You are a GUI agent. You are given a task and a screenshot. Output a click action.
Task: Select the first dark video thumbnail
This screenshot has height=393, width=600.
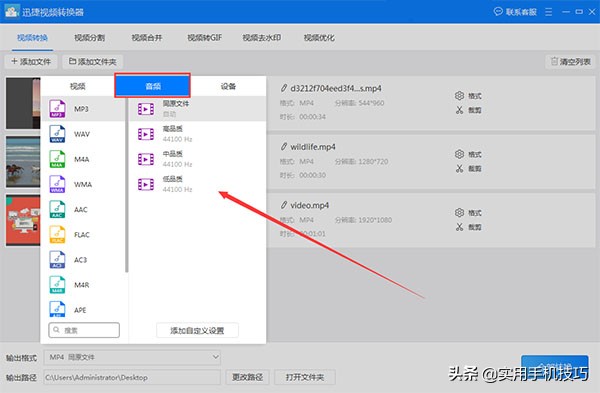tap(23, 103)
